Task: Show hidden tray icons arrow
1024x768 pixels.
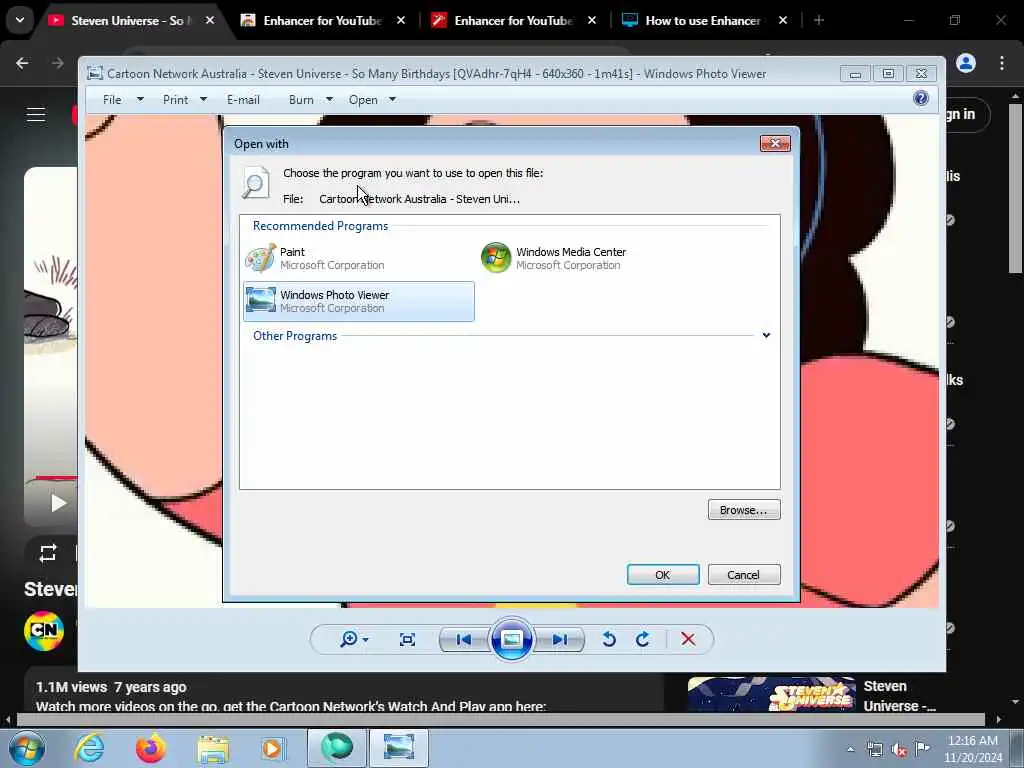Action: click(x=850, y=749)
